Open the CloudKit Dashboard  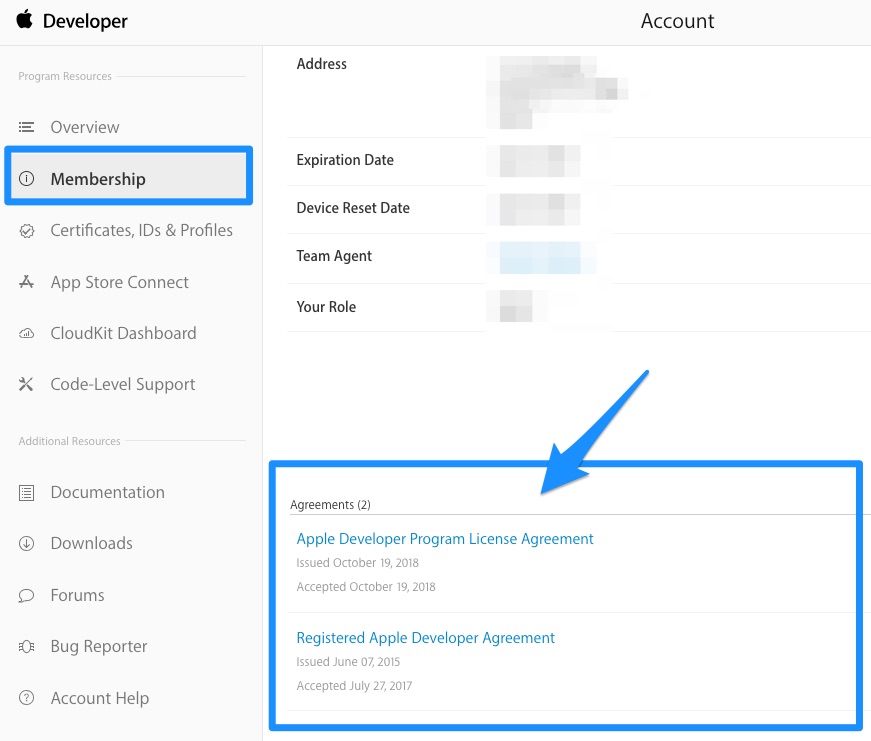pyautogui.click(x=123, y=333)
